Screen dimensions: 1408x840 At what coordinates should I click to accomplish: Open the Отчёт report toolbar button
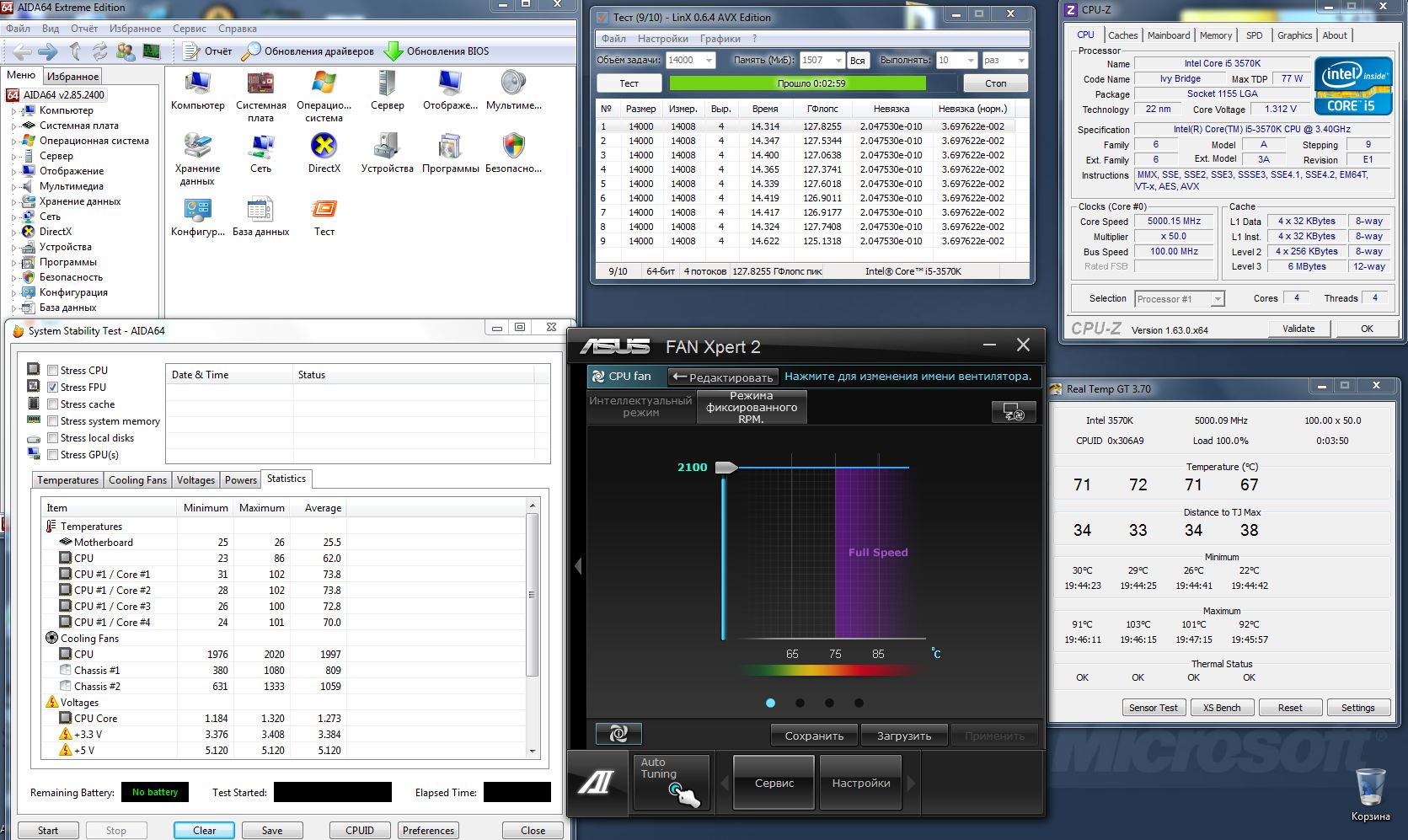[x=207, y=51]
